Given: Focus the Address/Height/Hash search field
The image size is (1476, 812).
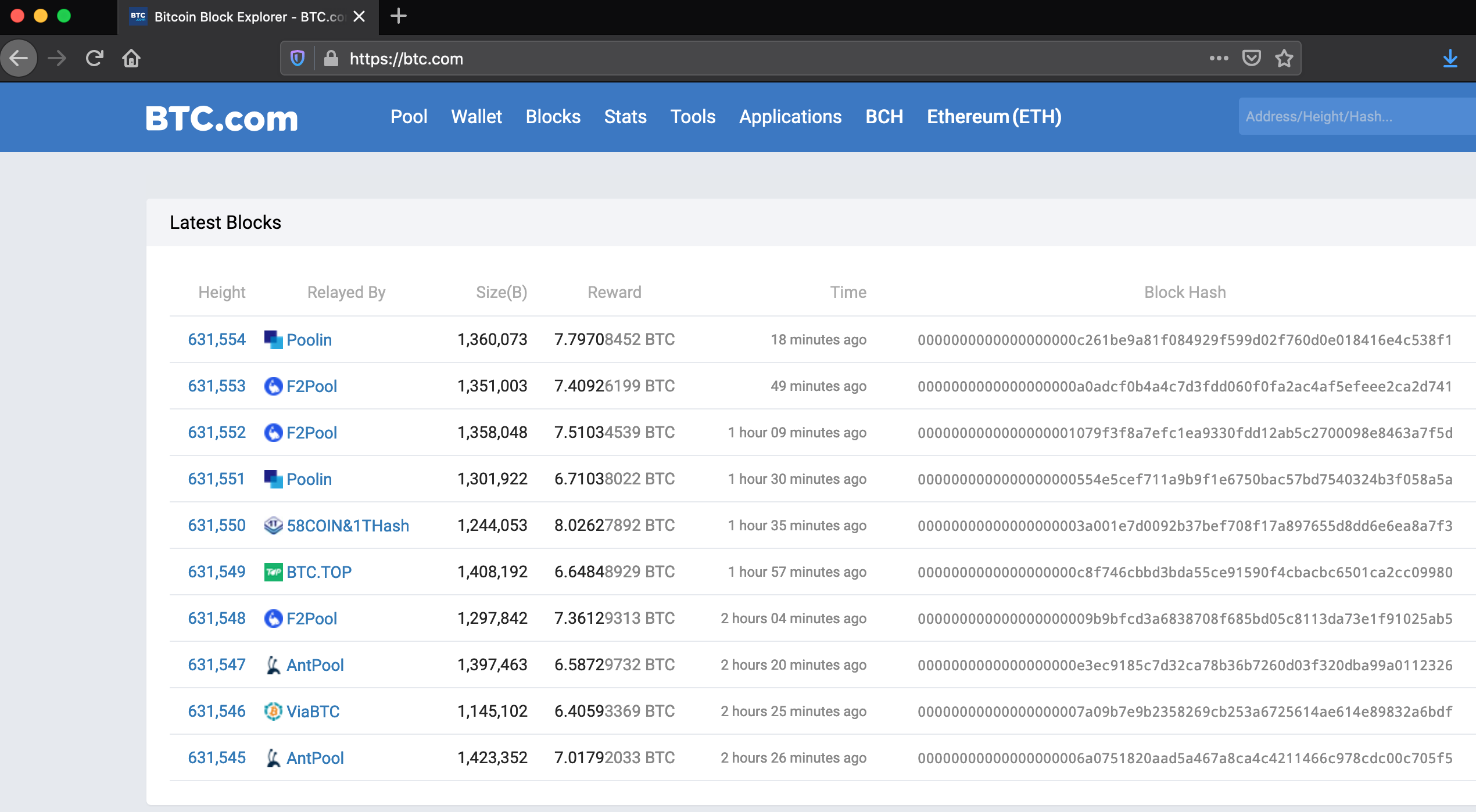Looking at the screenshot, I should [1357, 117].
